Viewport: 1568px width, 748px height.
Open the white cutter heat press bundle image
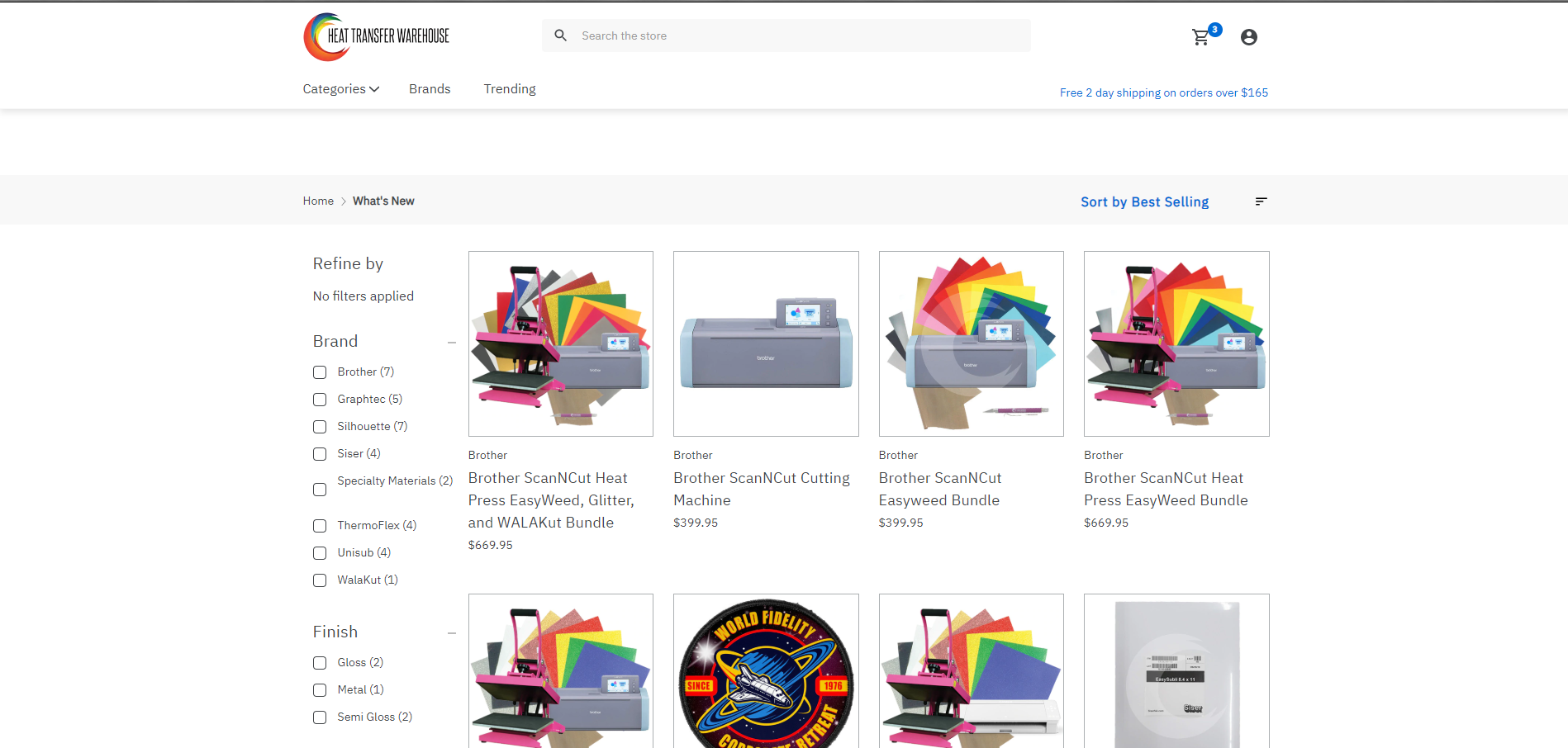point(972,671)
